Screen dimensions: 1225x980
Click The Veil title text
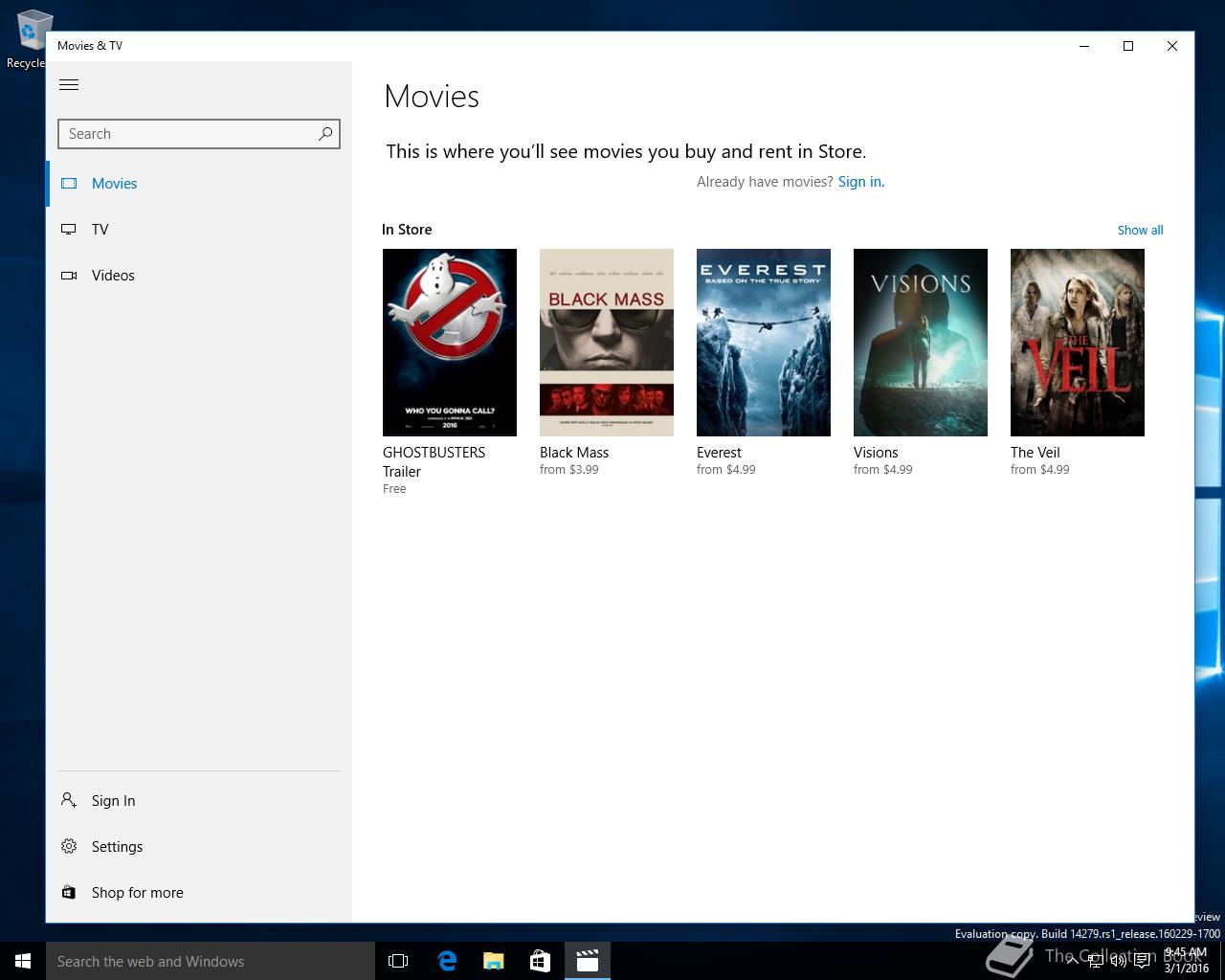(1036, 453)
